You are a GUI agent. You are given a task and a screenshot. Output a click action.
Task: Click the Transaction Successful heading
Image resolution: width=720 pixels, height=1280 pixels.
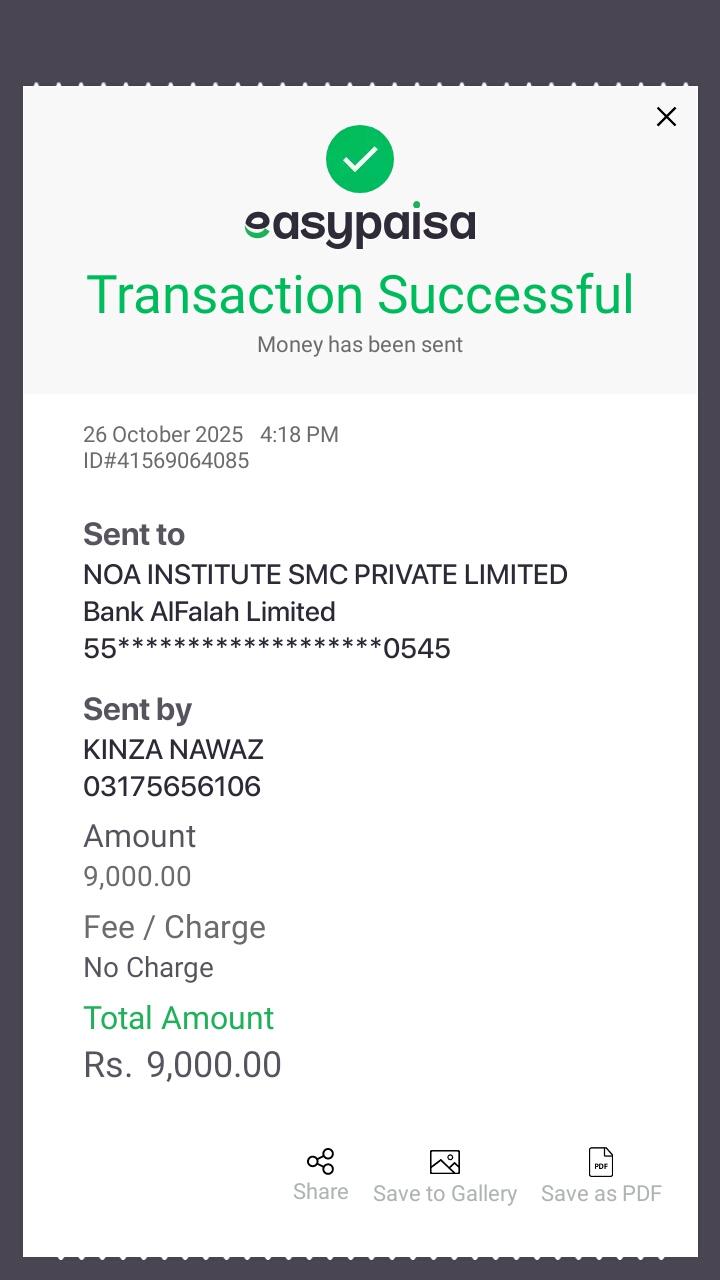click(x=360, y=295)
